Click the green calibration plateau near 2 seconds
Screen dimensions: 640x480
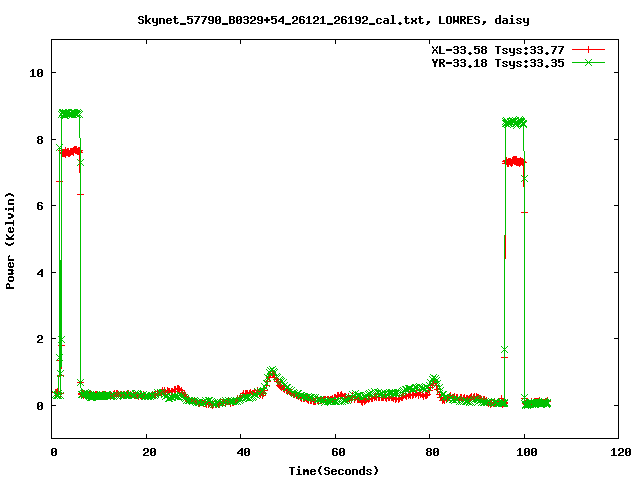70,113
